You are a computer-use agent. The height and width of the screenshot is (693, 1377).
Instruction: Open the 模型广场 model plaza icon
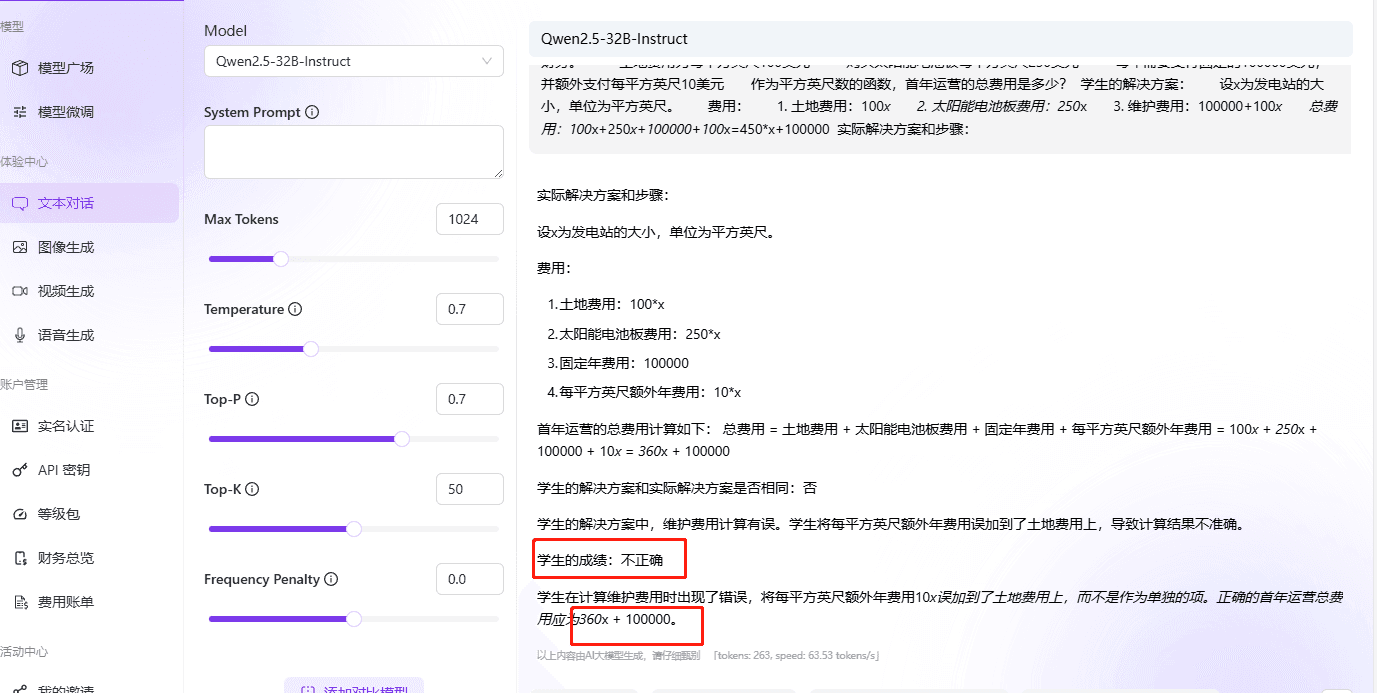20,67
